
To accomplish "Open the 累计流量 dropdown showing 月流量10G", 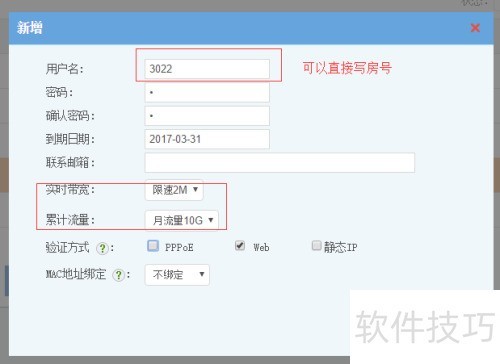I will pos(182,220).
